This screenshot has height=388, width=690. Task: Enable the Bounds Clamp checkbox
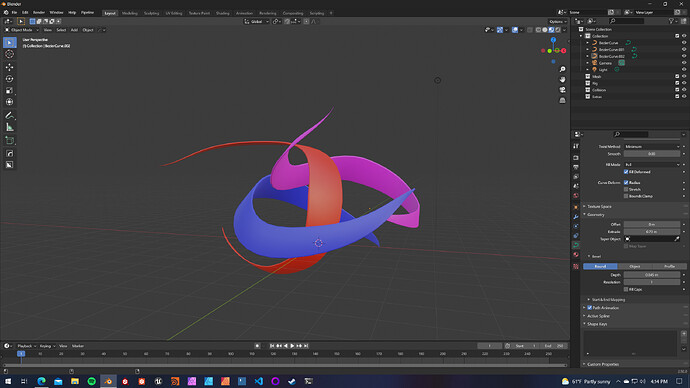[x=626, y=196]
